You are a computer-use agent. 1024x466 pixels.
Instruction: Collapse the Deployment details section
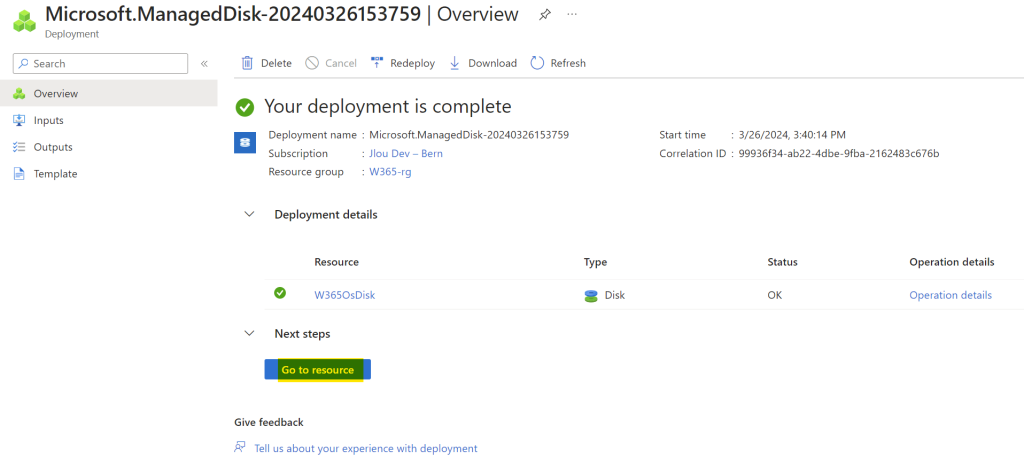pos(249,214)
